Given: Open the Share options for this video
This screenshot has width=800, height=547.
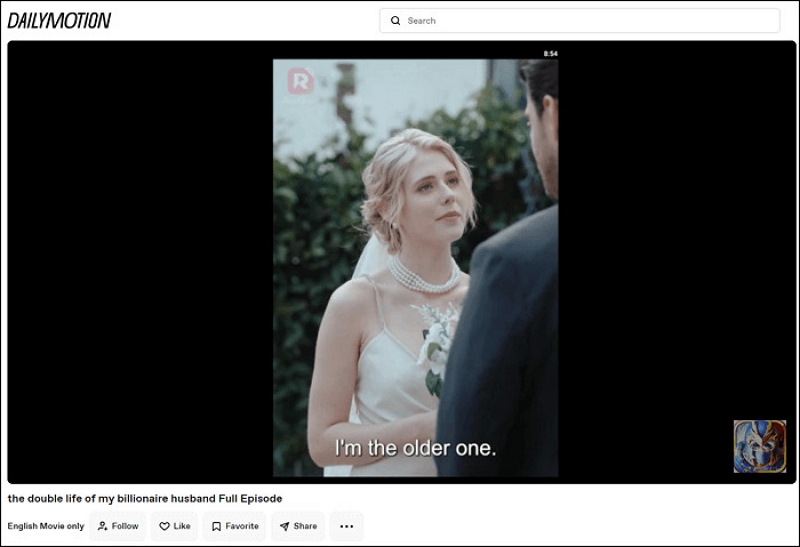Looking at the screenshot, I should pos(298,526).
